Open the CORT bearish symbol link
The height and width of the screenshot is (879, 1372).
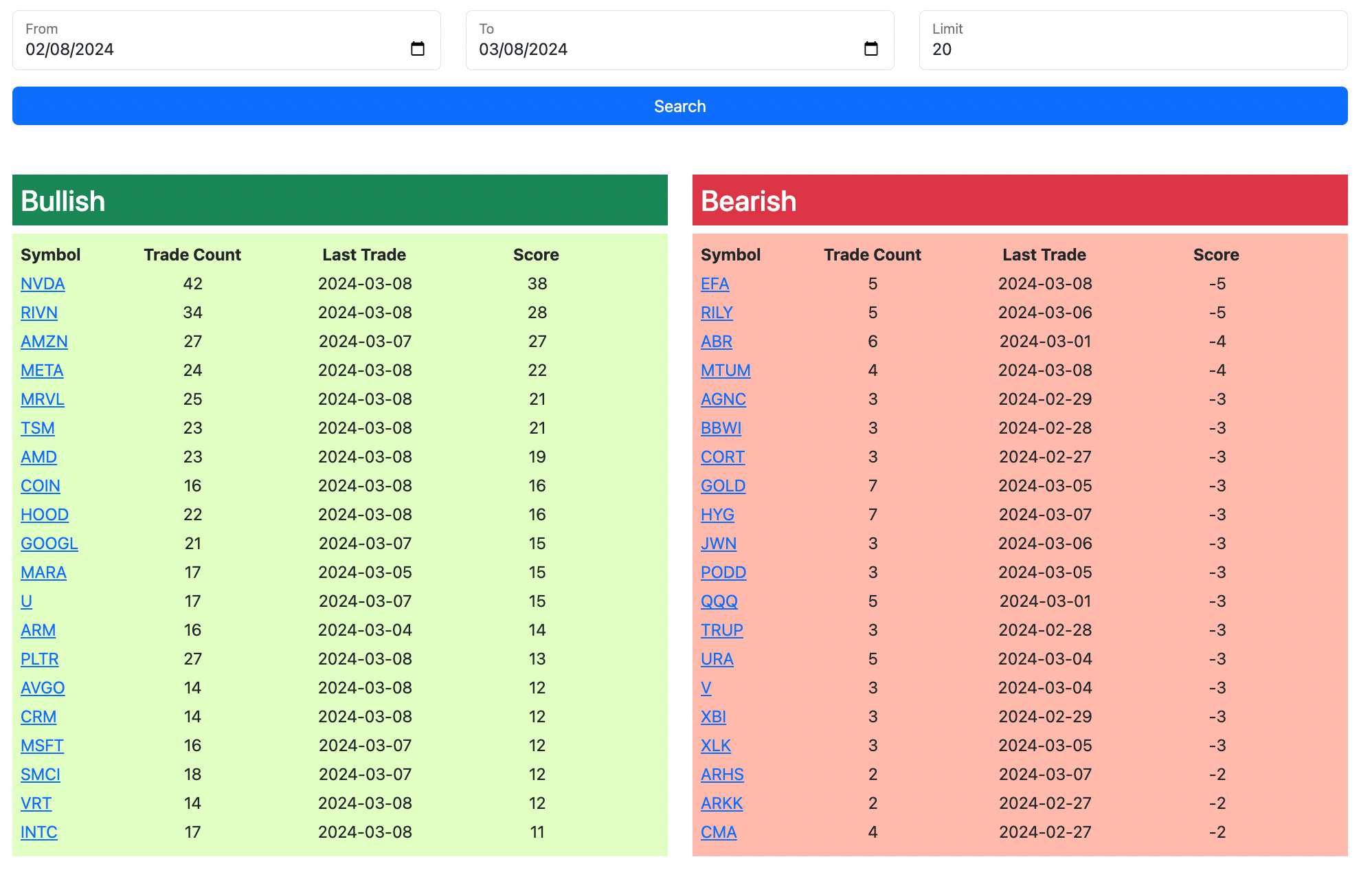[723, 457]
